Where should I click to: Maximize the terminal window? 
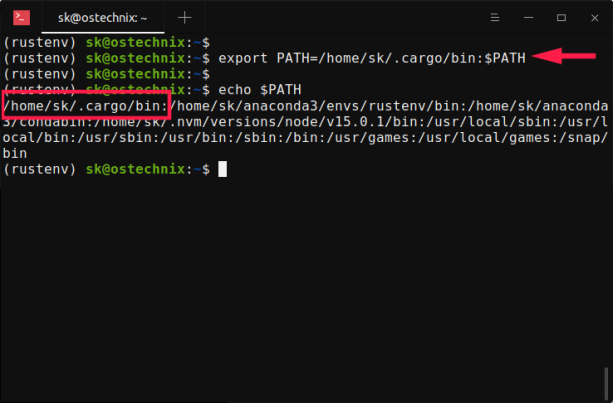(562, 17)
